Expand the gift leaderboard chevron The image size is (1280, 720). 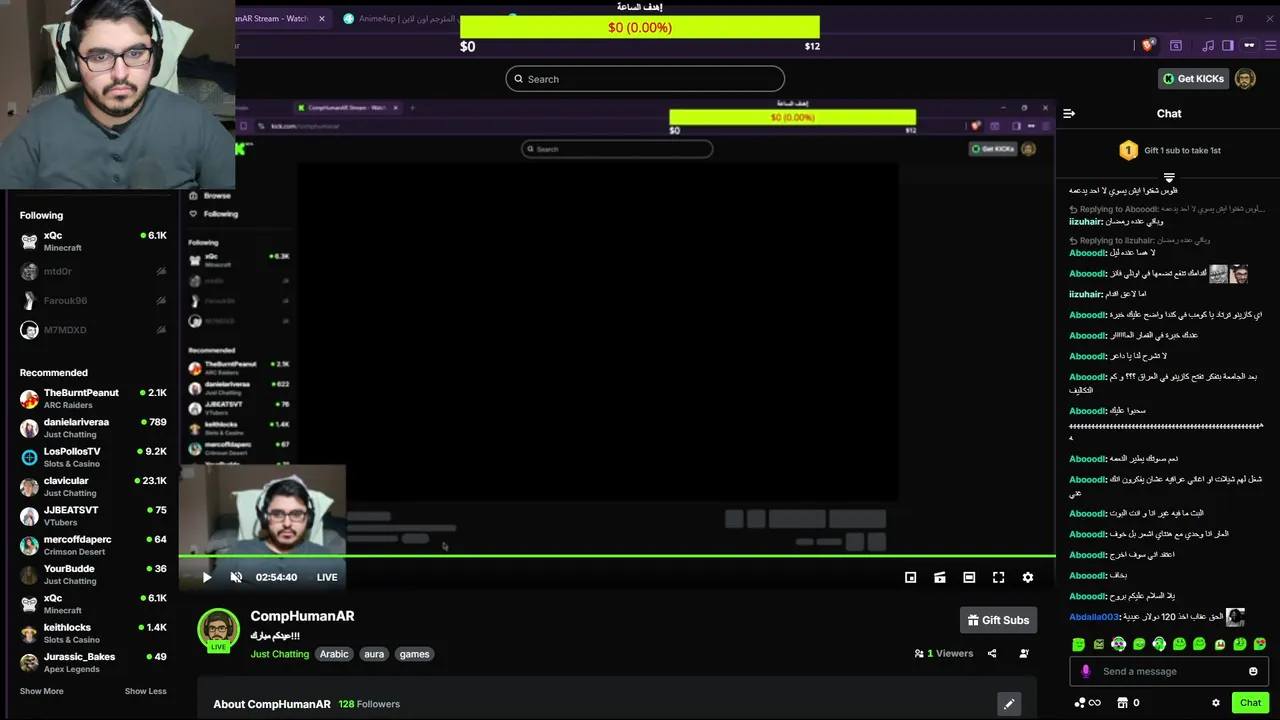1169,178
